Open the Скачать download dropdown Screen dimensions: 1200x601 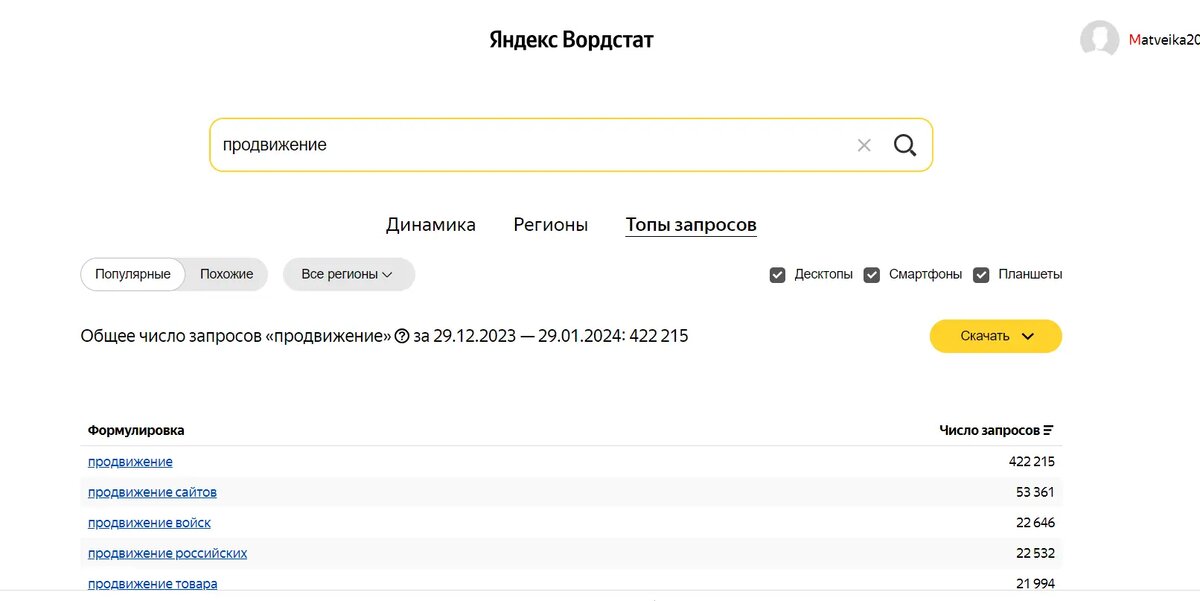(x=996, y=336)
